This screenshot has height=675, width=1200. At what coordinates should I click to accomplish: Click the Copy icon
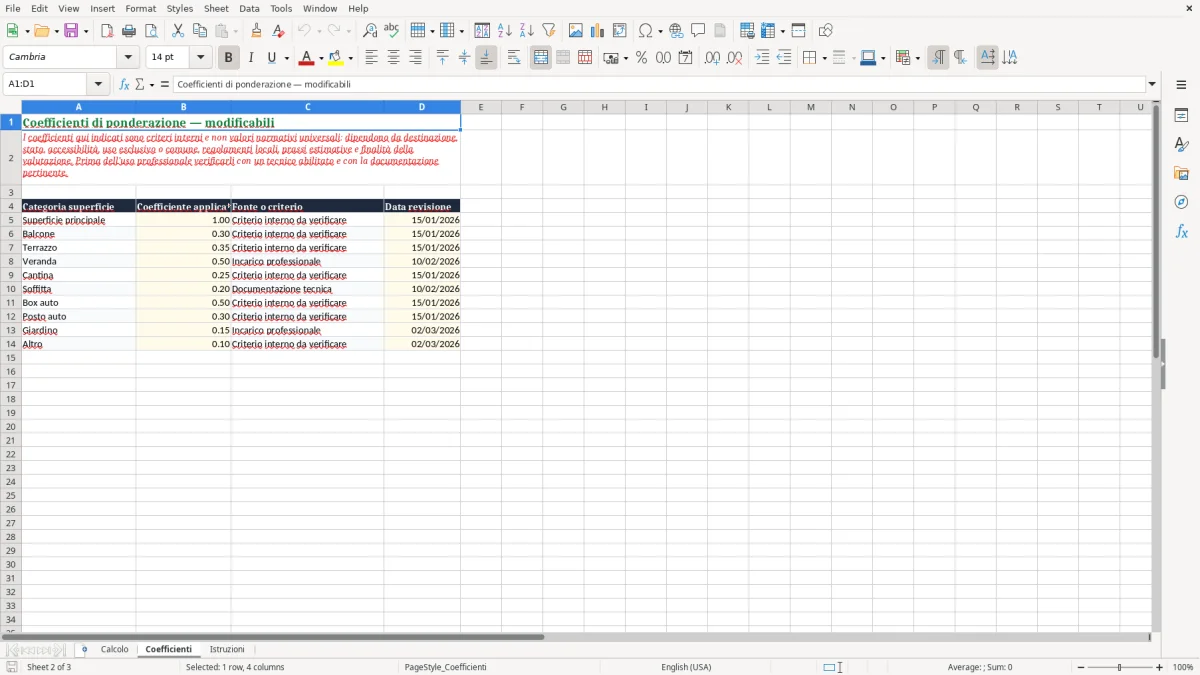200,31
